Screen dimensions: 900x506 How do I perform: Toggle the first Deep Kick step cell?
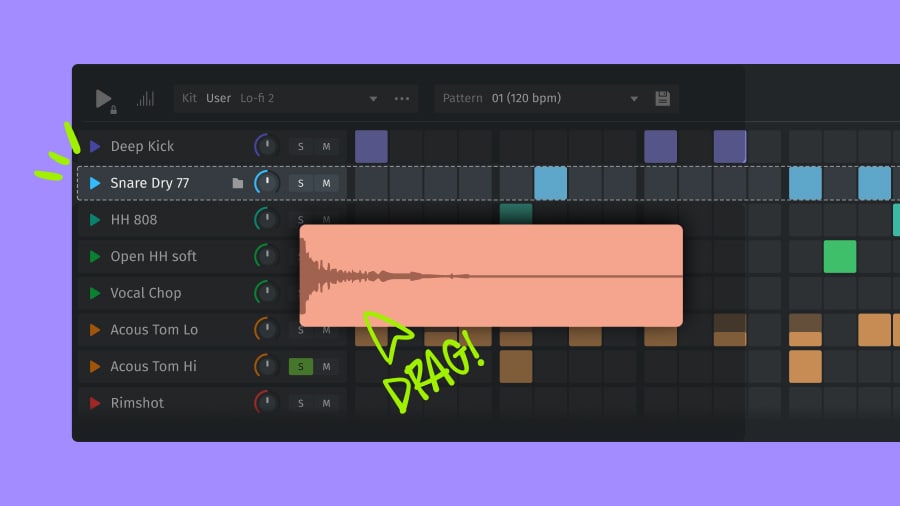(x=371, y=146)
